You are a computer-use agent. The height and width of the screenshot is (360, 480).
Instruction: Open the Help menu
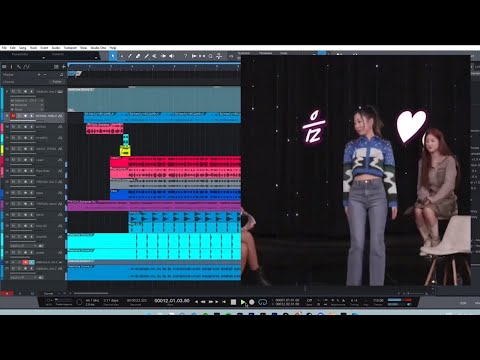click(x=113, y=48)
